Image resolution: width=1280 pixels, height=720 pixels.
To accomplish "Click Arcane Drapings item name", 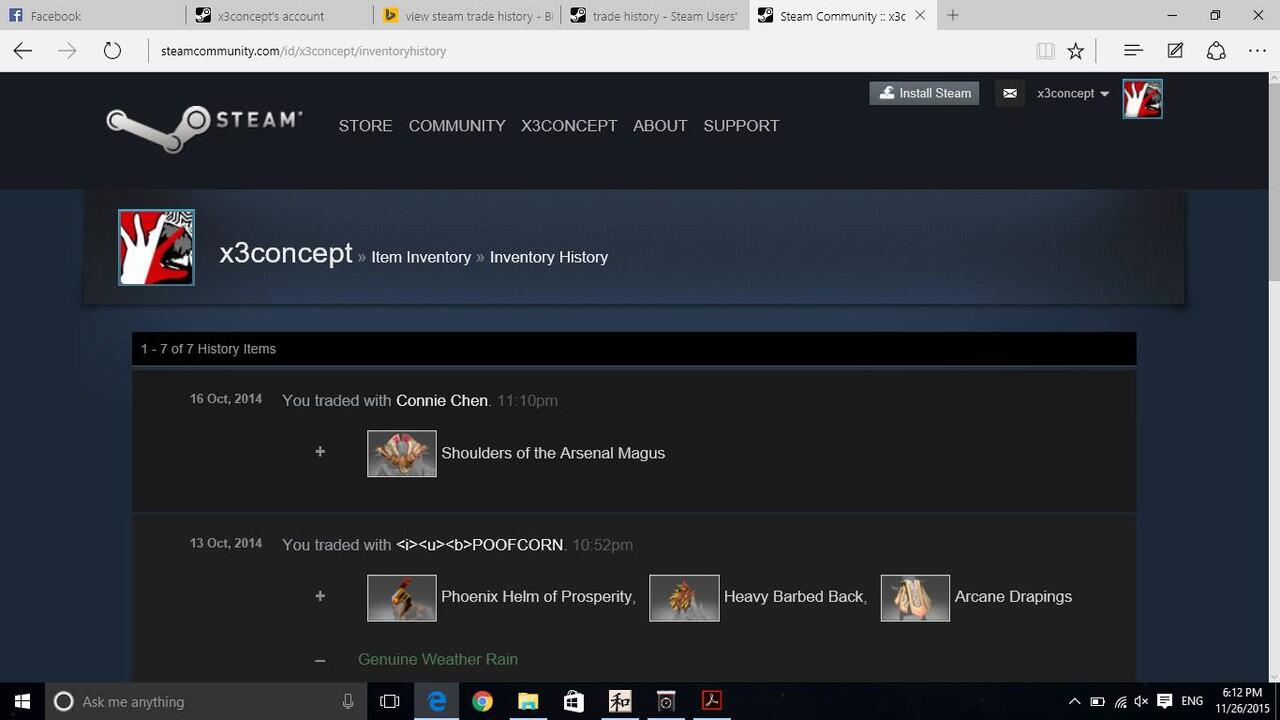I will click(x=1013, y=597).
